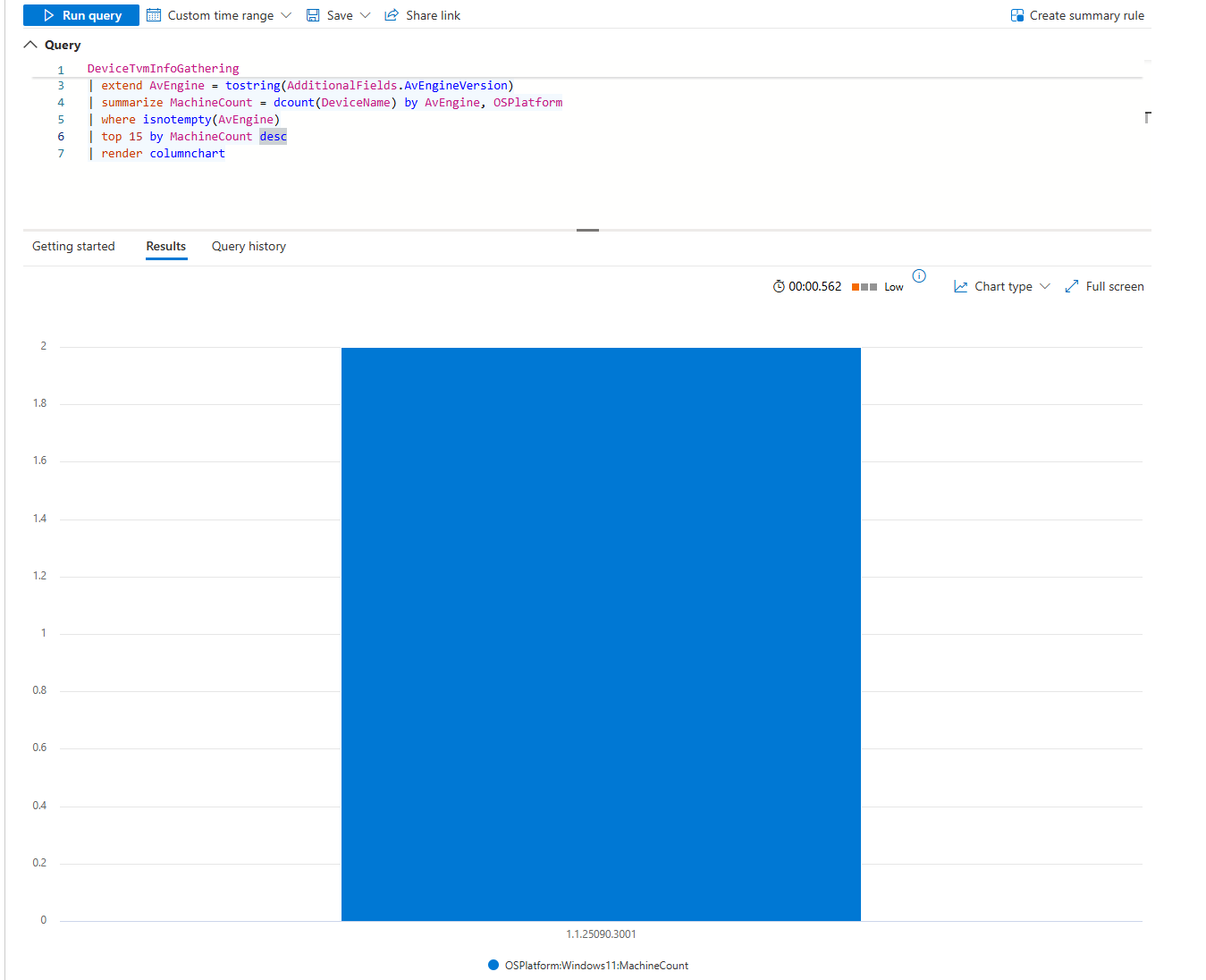Click the blue MachineCount legend dot
Viewport: 1206px width, 980px height.
point(493,966)
